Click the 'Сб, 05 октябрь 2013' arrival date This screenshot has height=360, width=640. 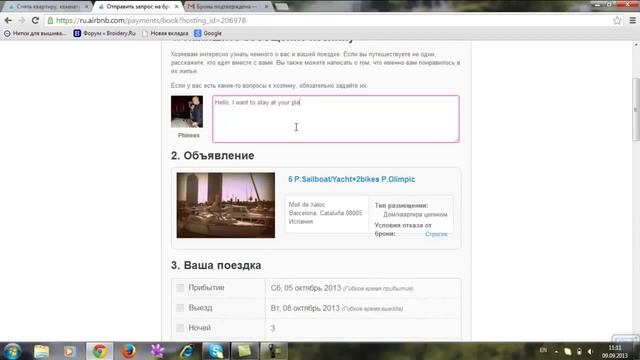306,288
